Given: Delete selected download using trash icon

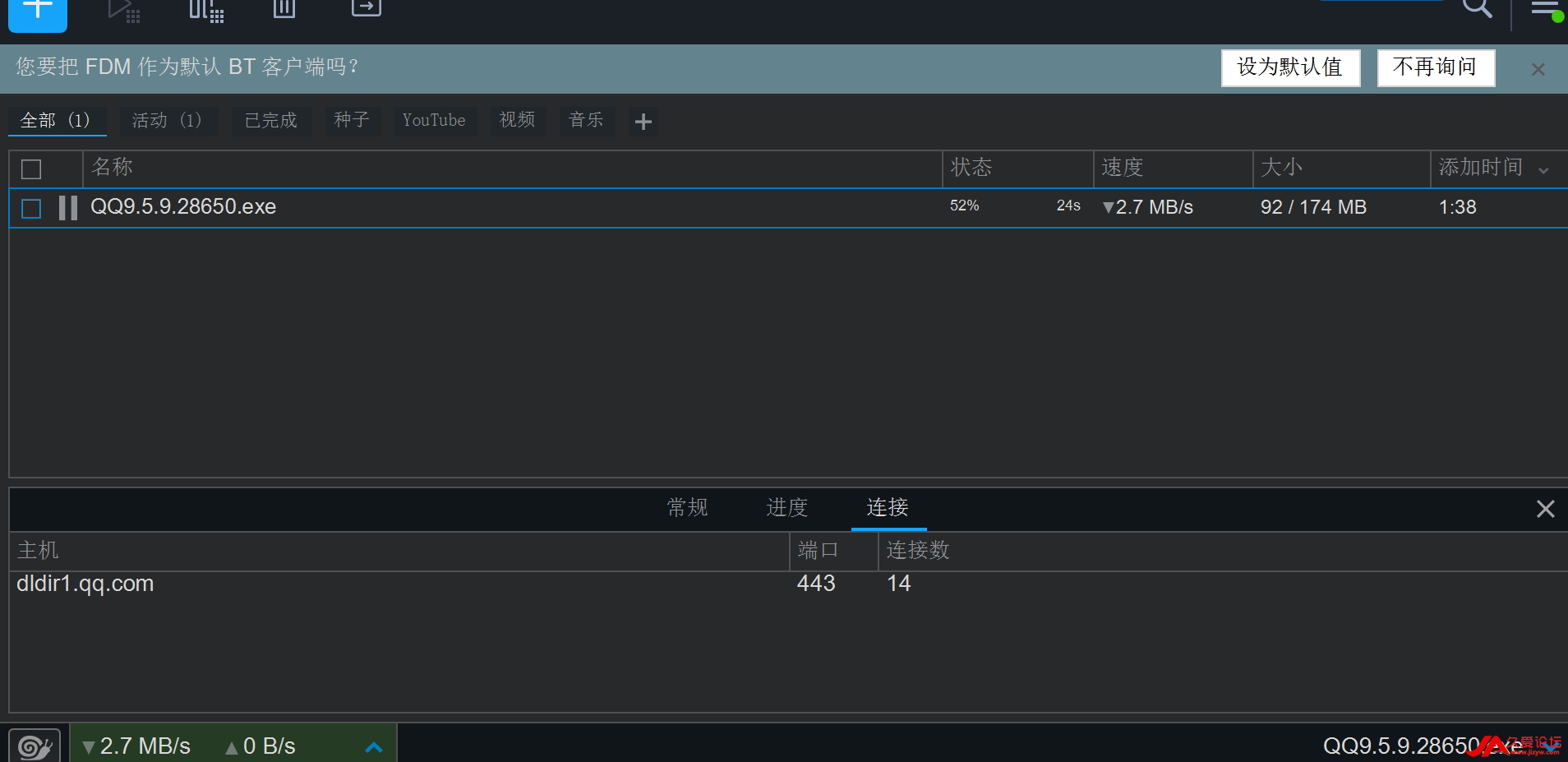Looking at the screenshot, I should [x=284, y=8].
